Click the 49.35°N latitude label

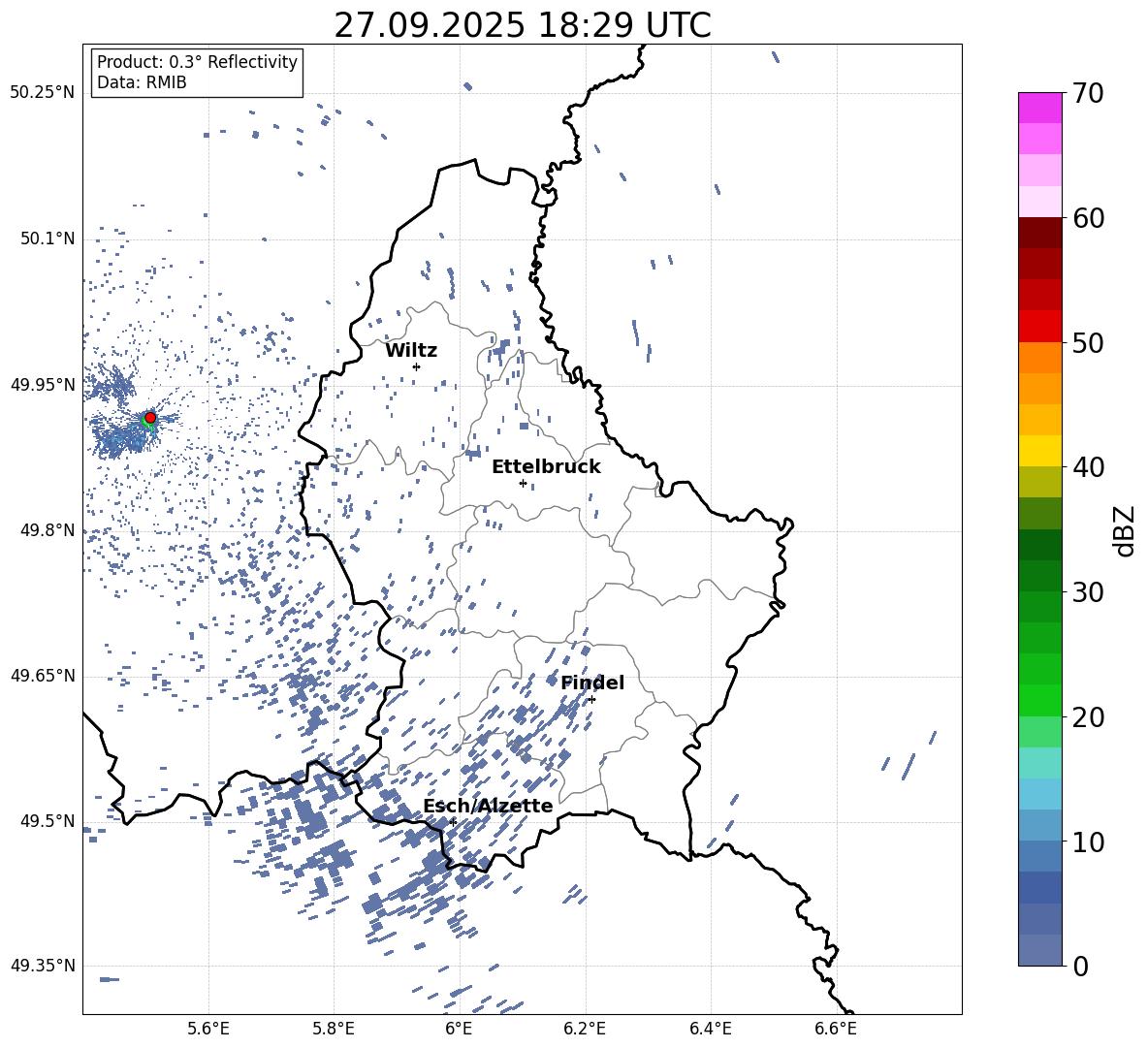43,966
